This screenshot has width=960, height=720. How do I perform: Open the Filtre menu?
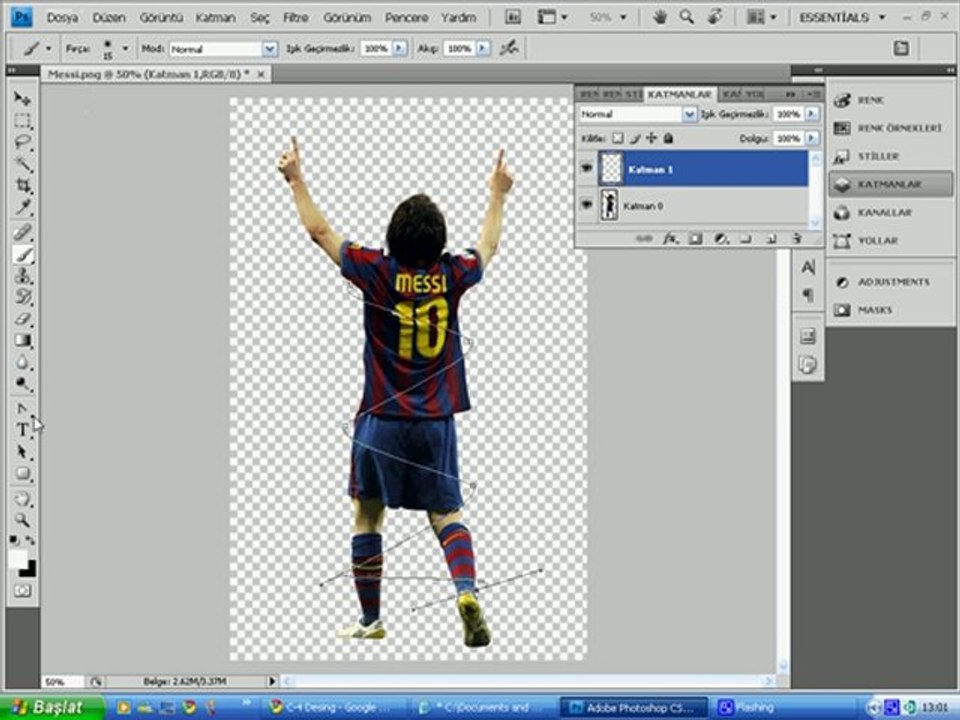coord(295,18)
